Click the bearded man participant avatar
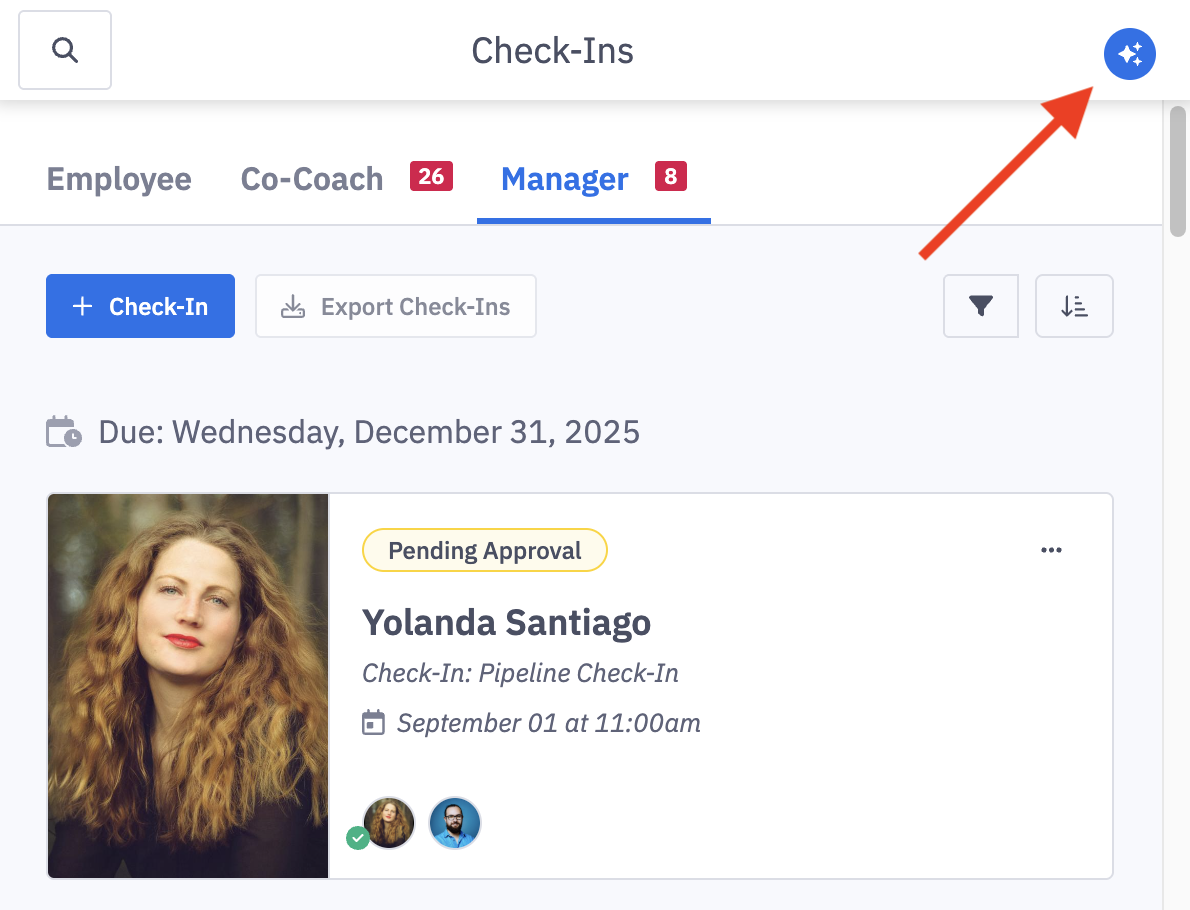Image resolution: width=1190 pixels, height=910 pixels. tap(455, 823)
